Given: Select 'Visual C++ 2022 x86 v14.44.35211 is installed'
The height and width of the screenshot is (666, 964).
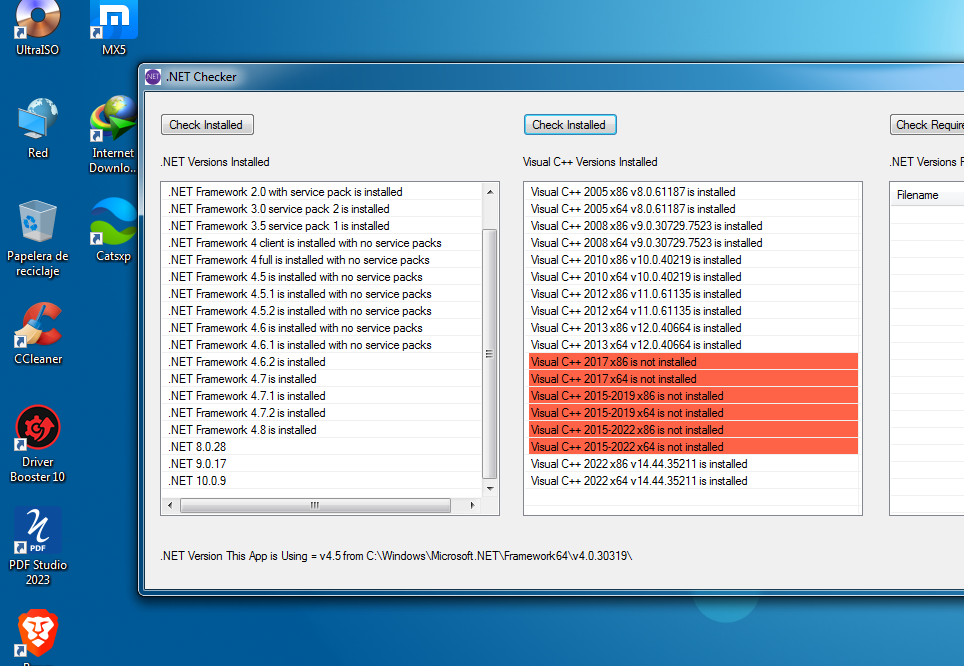Looking at the screenshot, I should click(x=693, y=464).
